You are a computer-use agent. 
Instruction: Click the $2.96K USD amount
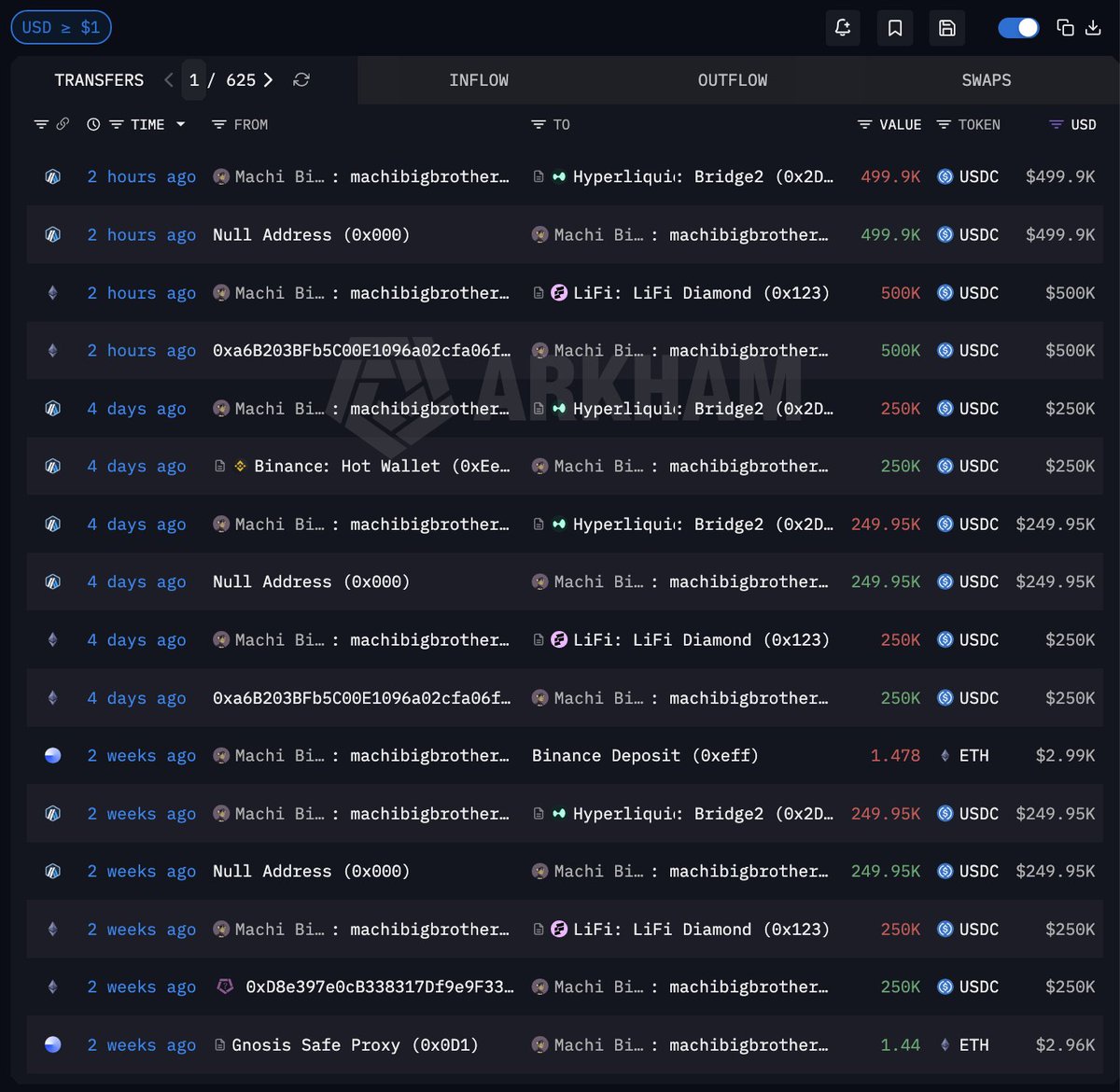point(1065,1044)
